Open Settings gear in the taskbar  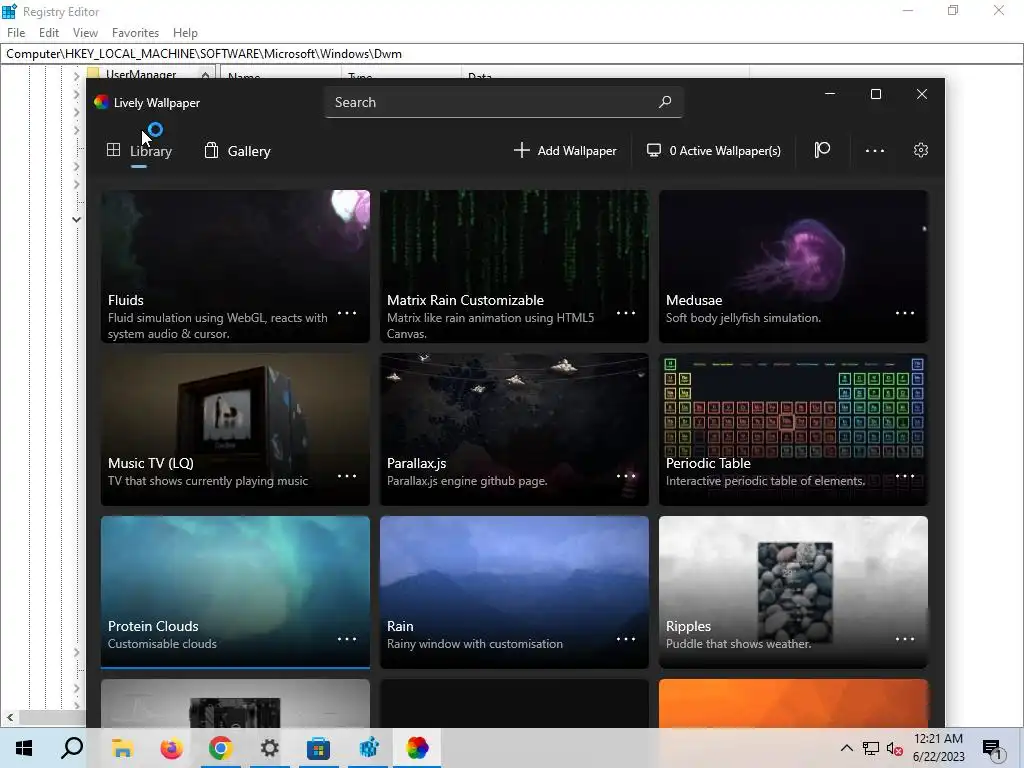tap(270, 748)
